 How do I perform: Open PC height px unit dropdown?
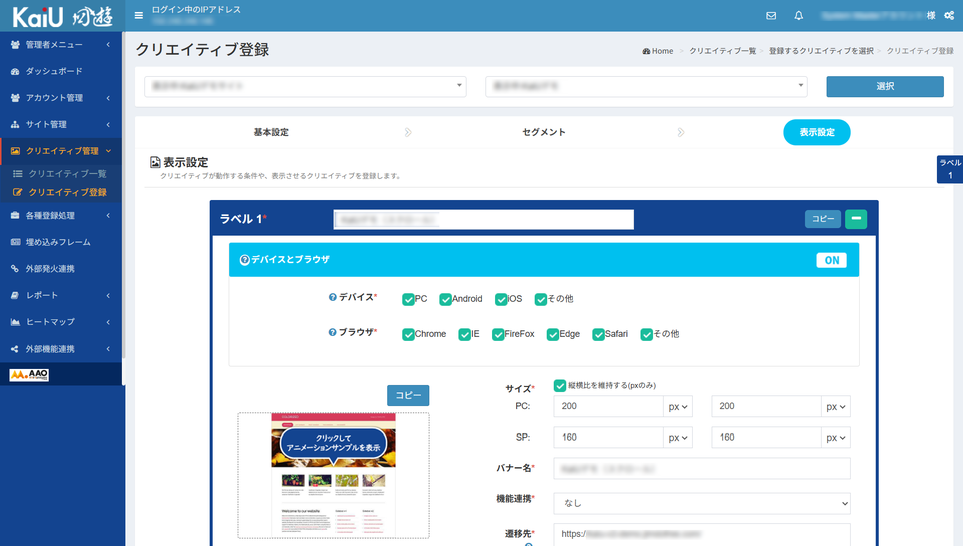(x=836, y=407)
